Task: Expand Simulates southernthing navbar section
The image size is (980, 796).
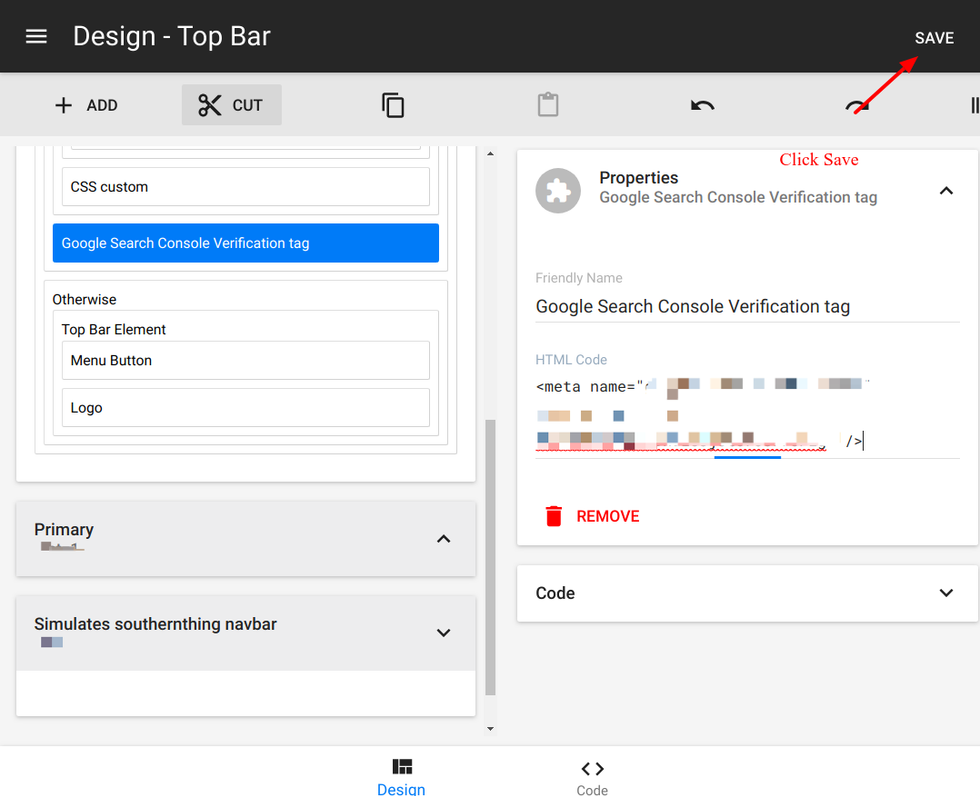Action: click(444, 633)
